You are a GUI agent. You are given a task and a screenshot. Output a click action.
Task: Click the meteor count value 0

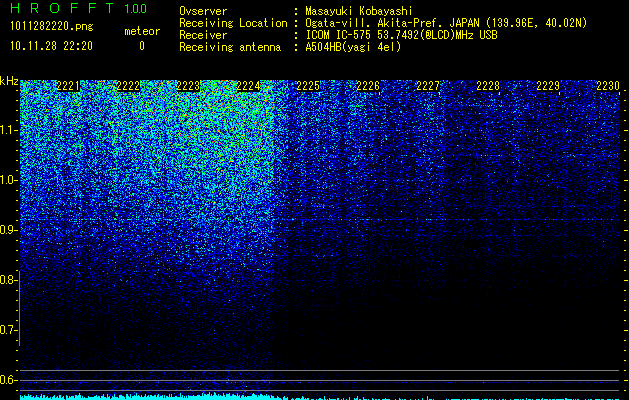(142, 46)
